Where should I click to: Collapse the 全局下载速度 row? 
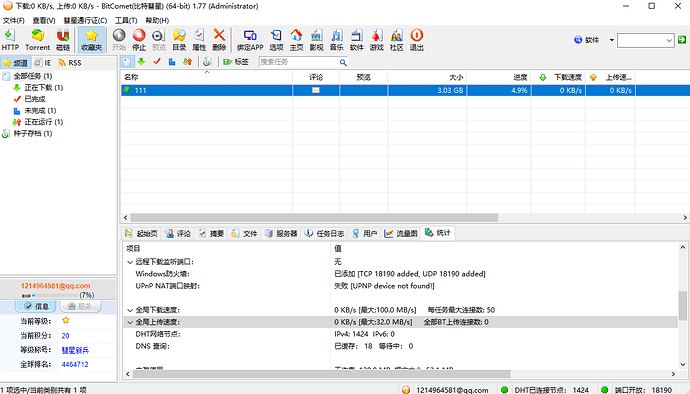tap(130, 310)
